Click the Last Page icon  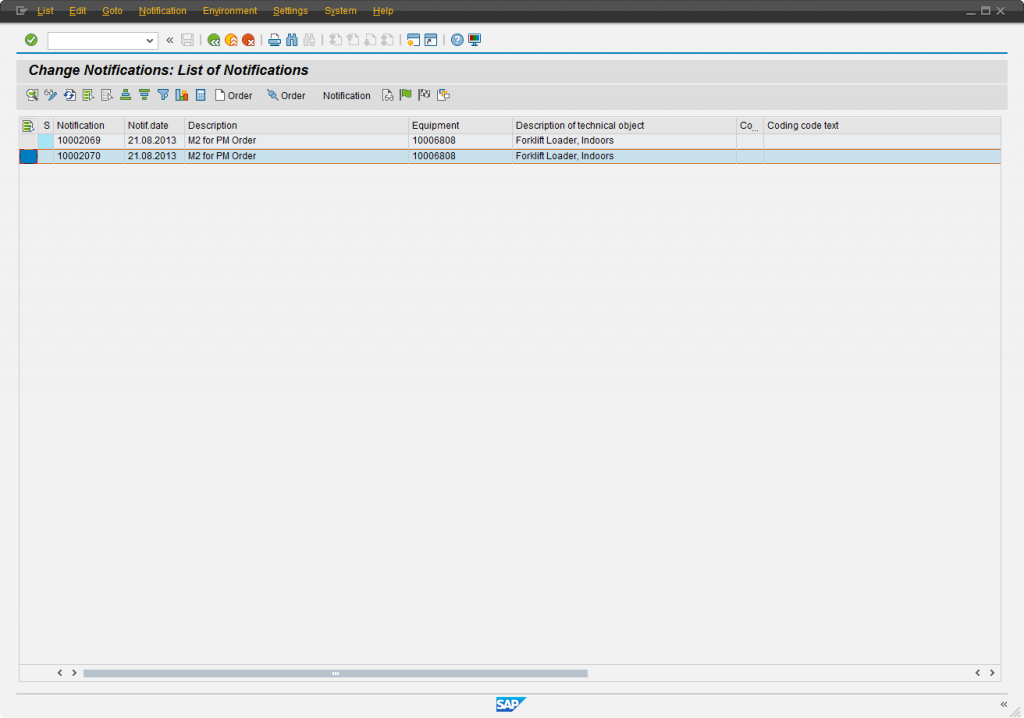[388, 40]
